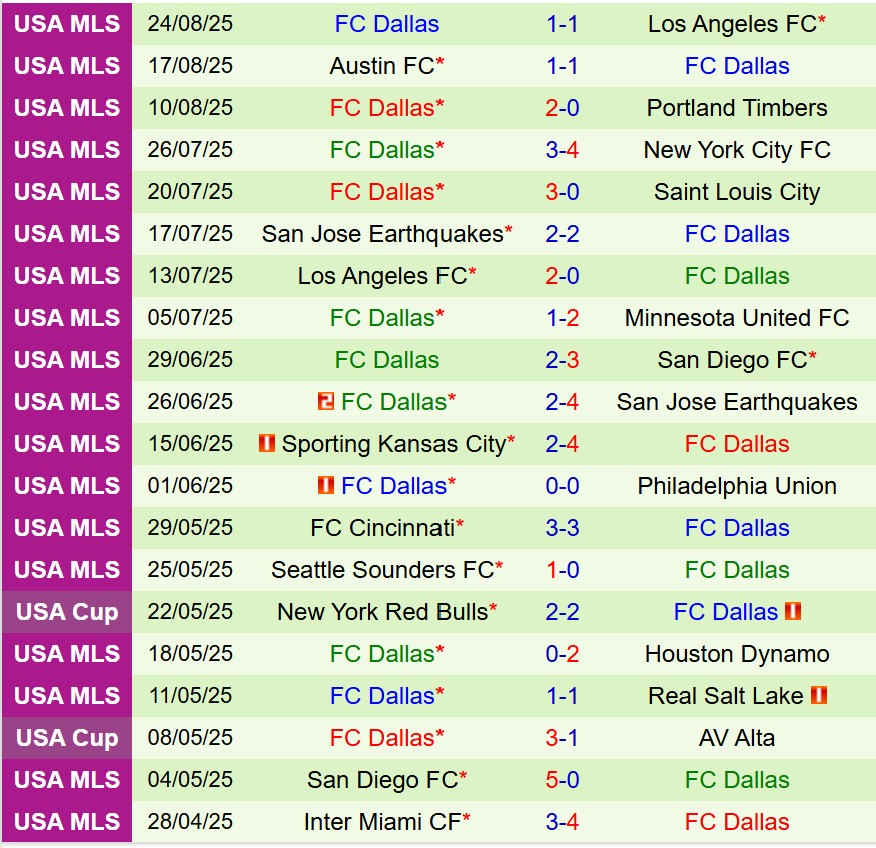Viewport: 876px width, 848px height.
Task: Click the card count icon on the 26/06/25 FC Dallas row
Action: (x=325, y=401)
